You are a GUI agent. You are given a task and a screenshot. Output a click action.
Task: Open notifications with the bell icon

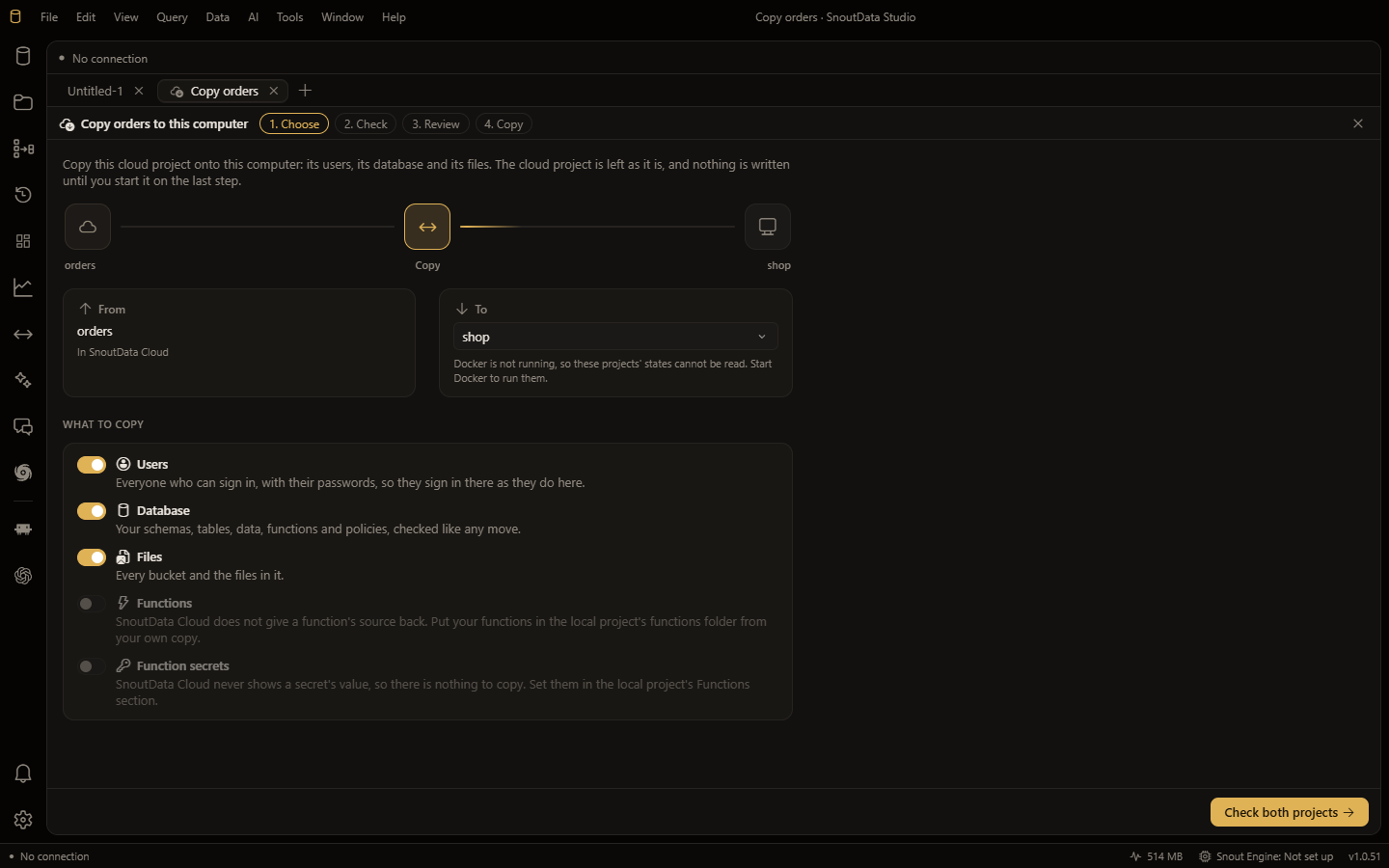[x=23, y=773]
